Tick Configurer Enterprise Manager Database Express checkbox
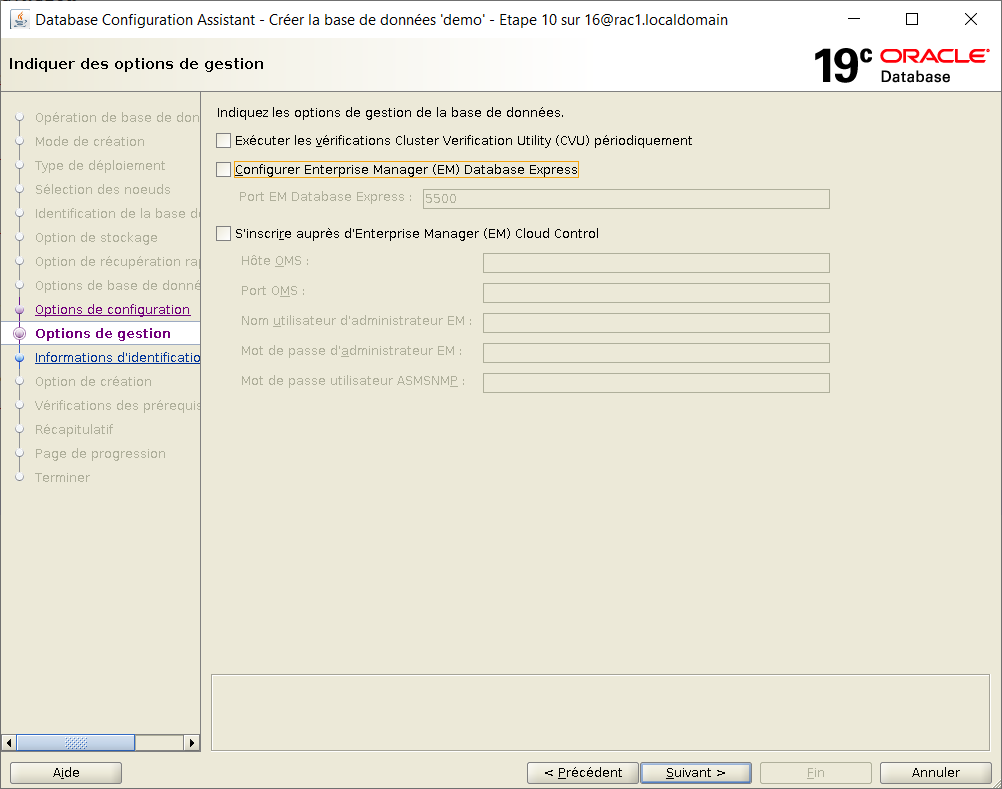The width and height of the screenshot is (1002, 789). point(223,169)
